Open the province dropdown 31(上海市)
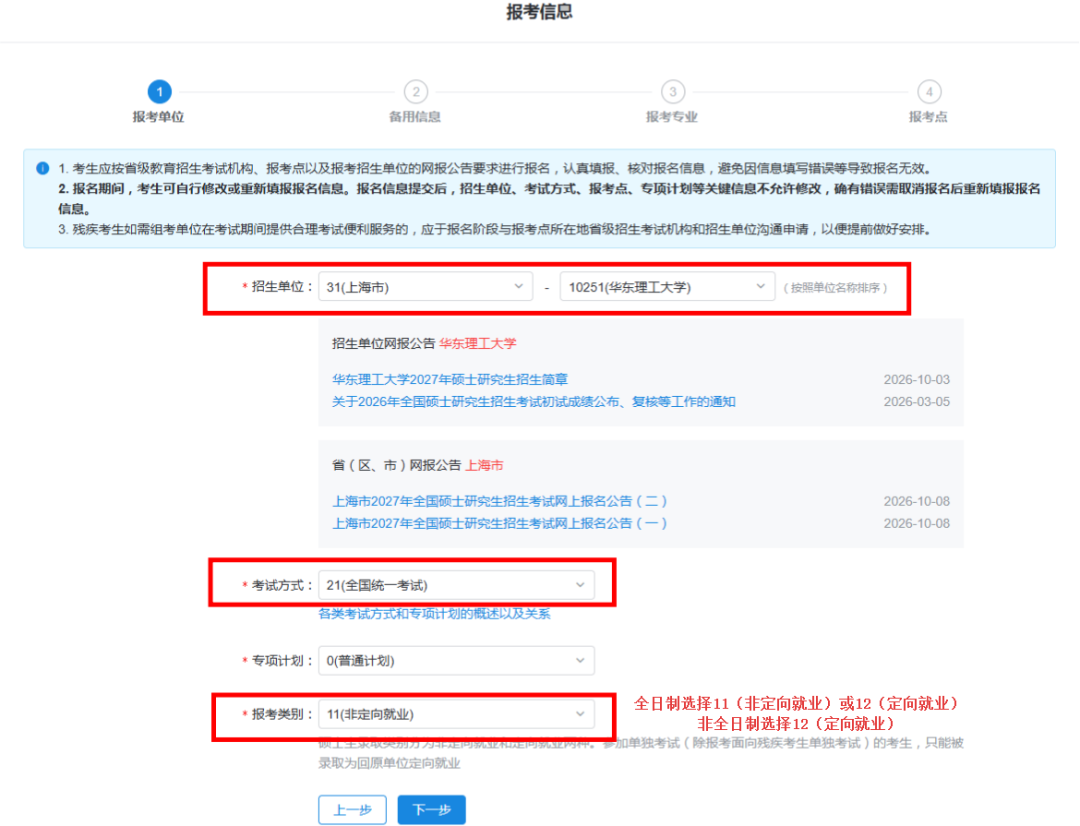This screenshot has width=1080, height=826. tap(425, 287)
